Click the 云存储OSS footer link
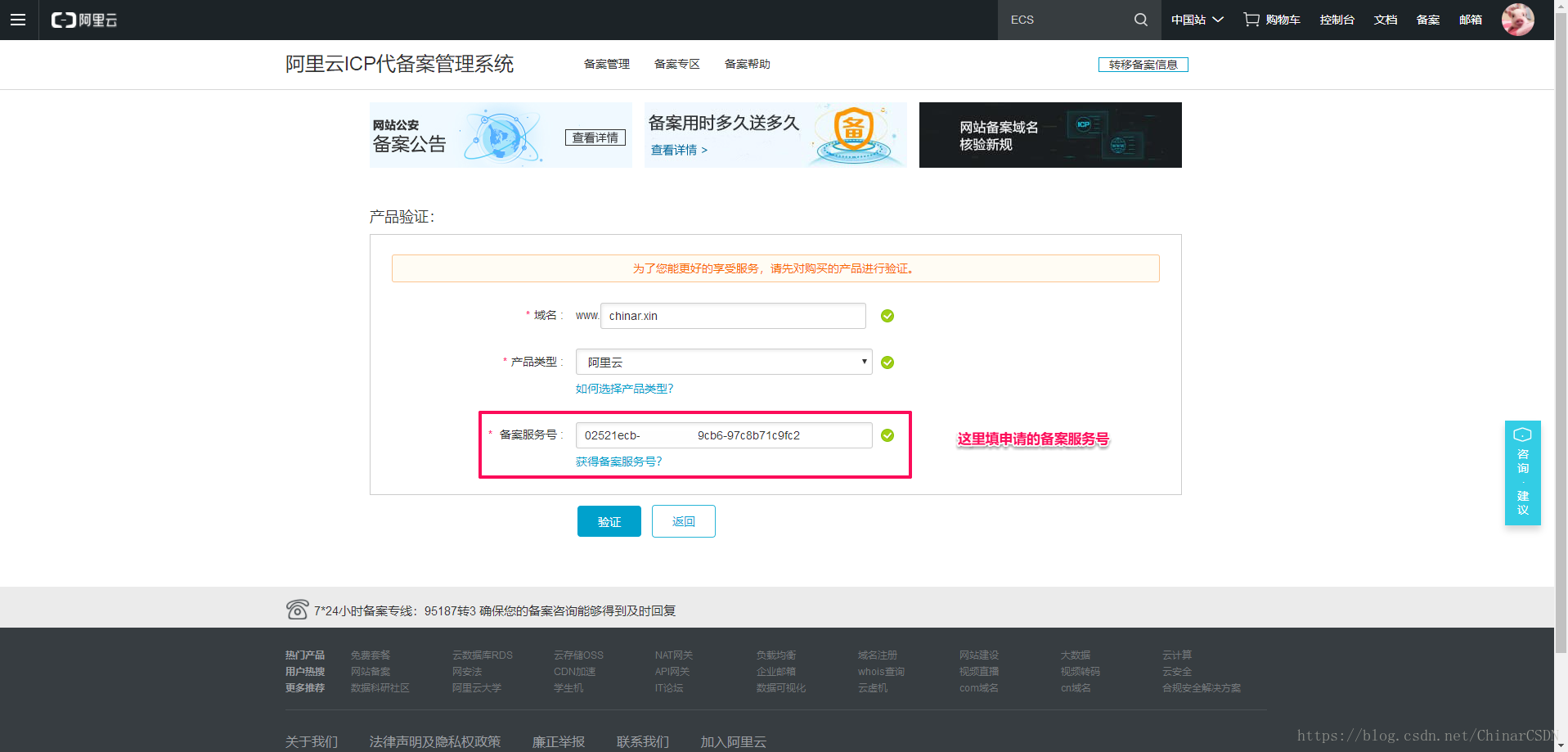Screen dimensions: 1568x752 pyautogui.click(x=578, y=655)
